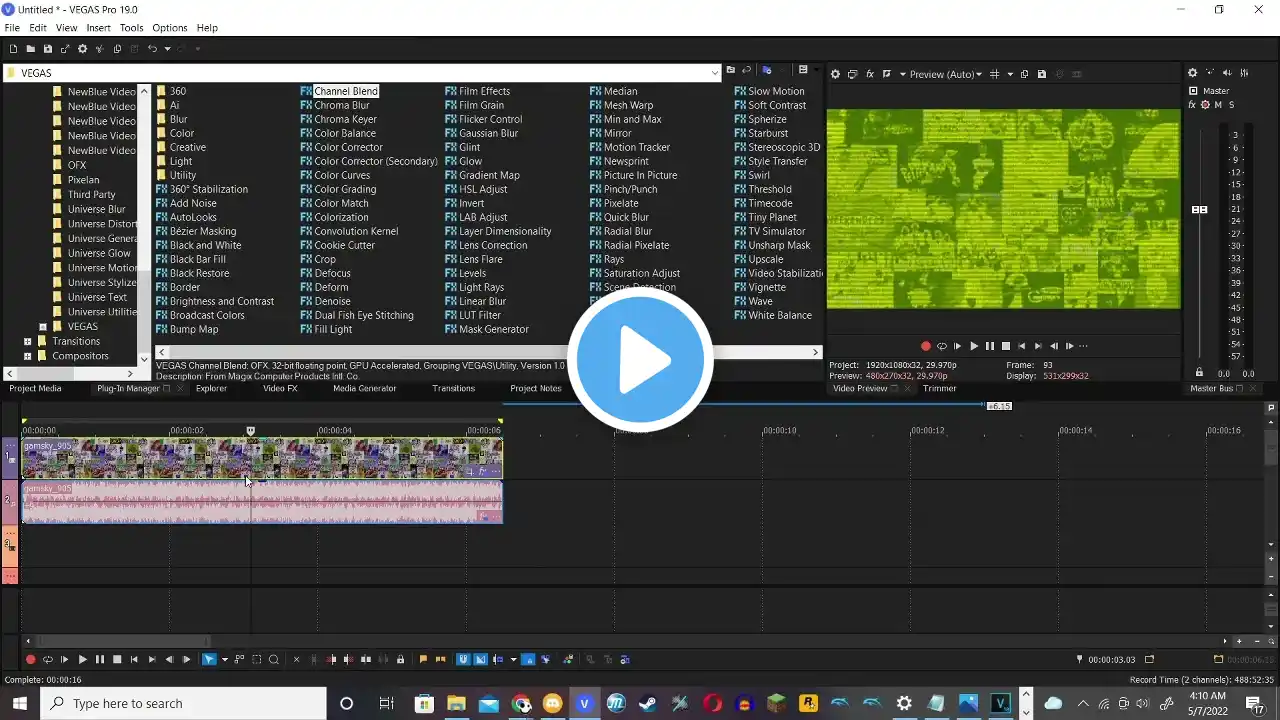
Task: Click the Zoom Edit Tool magnifier icon
Action: [274, 659]
